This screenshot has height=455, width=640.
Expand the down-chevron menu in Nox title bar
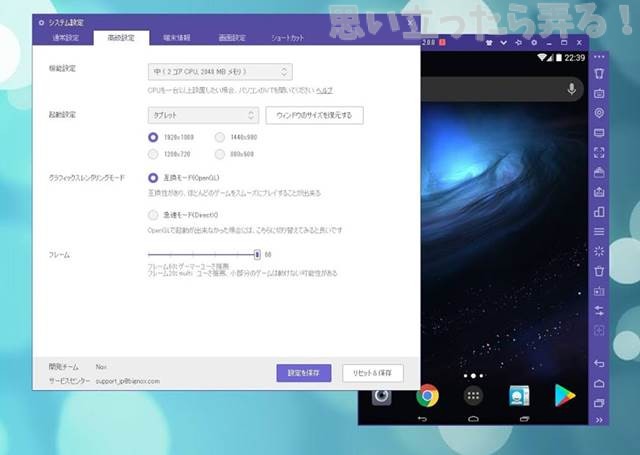[504, 42]
